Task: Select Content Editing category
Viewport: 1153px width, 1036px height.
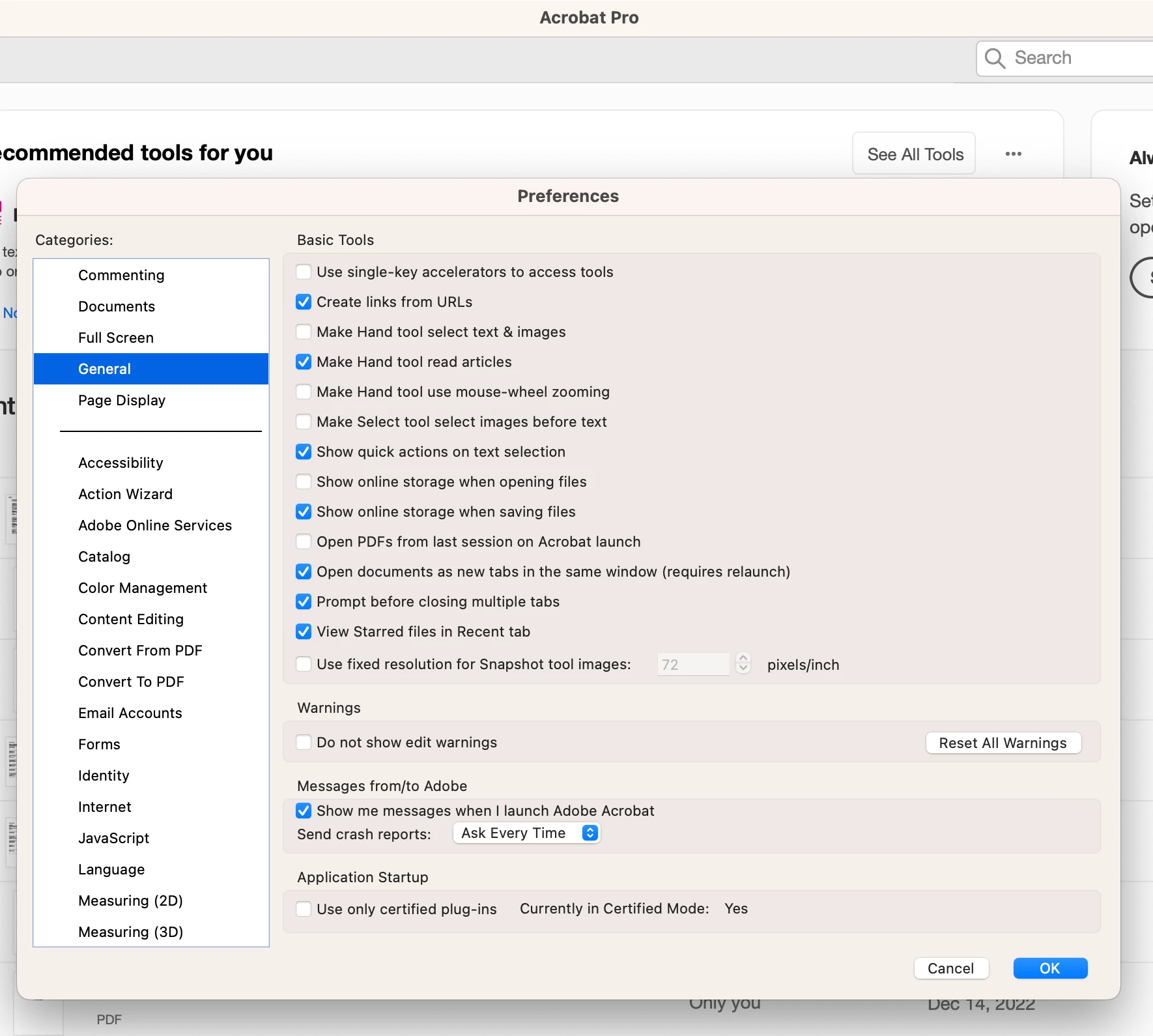Action: [151, 619]
